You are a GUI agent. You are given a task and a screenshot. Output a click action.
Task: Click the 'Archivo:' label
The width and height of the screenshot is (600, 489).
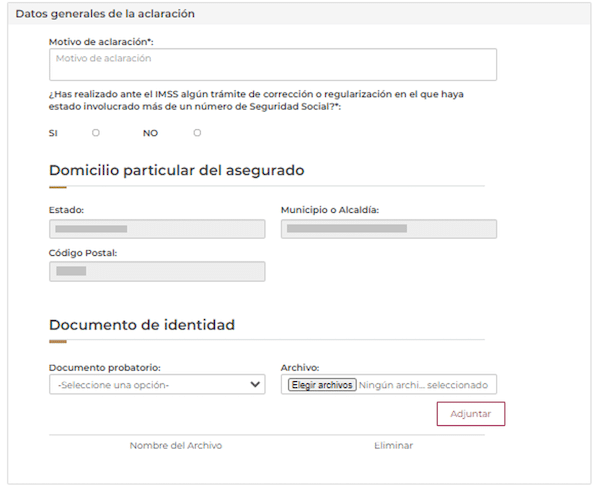[x=300, y=367]
